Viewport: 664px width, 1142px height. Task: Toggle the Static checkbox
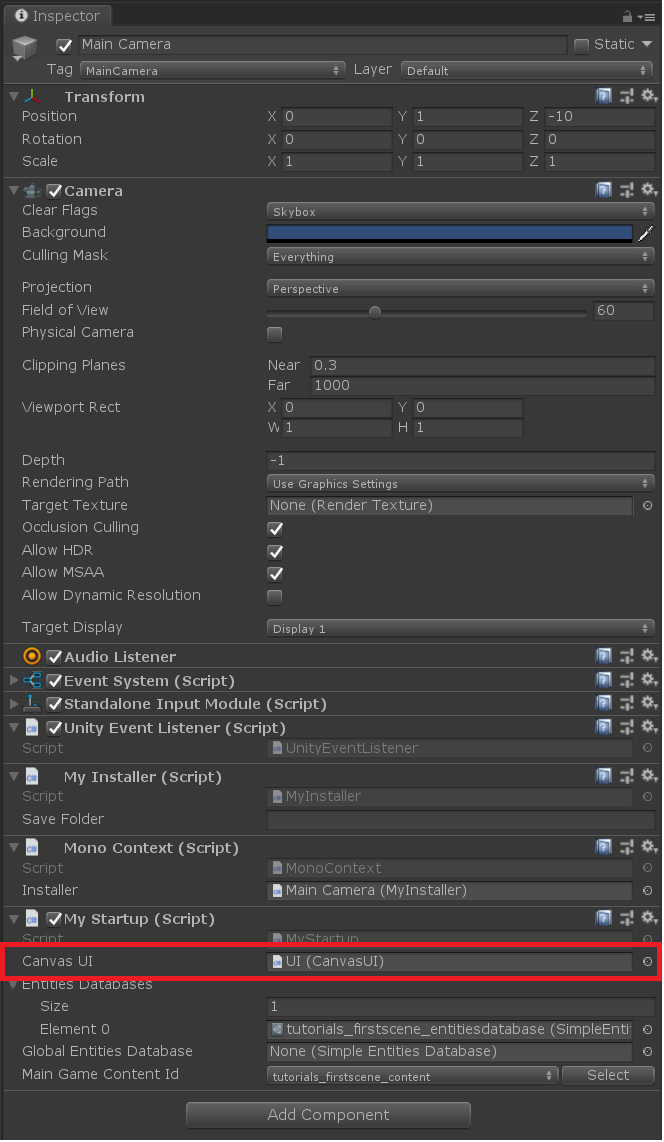581,45
